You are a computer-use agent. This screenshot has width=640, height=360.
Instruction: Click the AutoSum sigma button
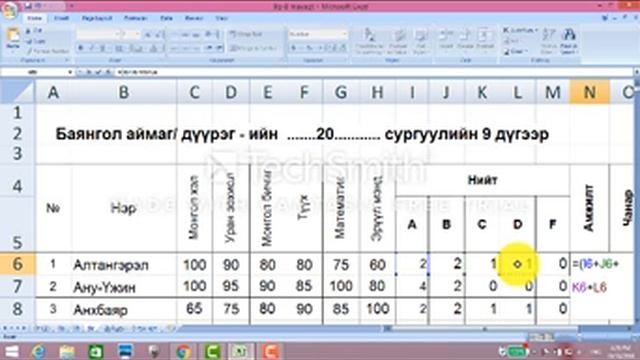[519, 30]
